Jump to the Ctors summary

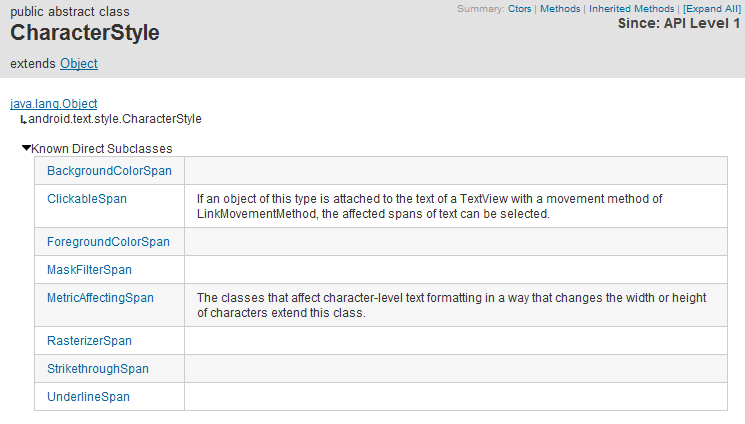[520, 8]
